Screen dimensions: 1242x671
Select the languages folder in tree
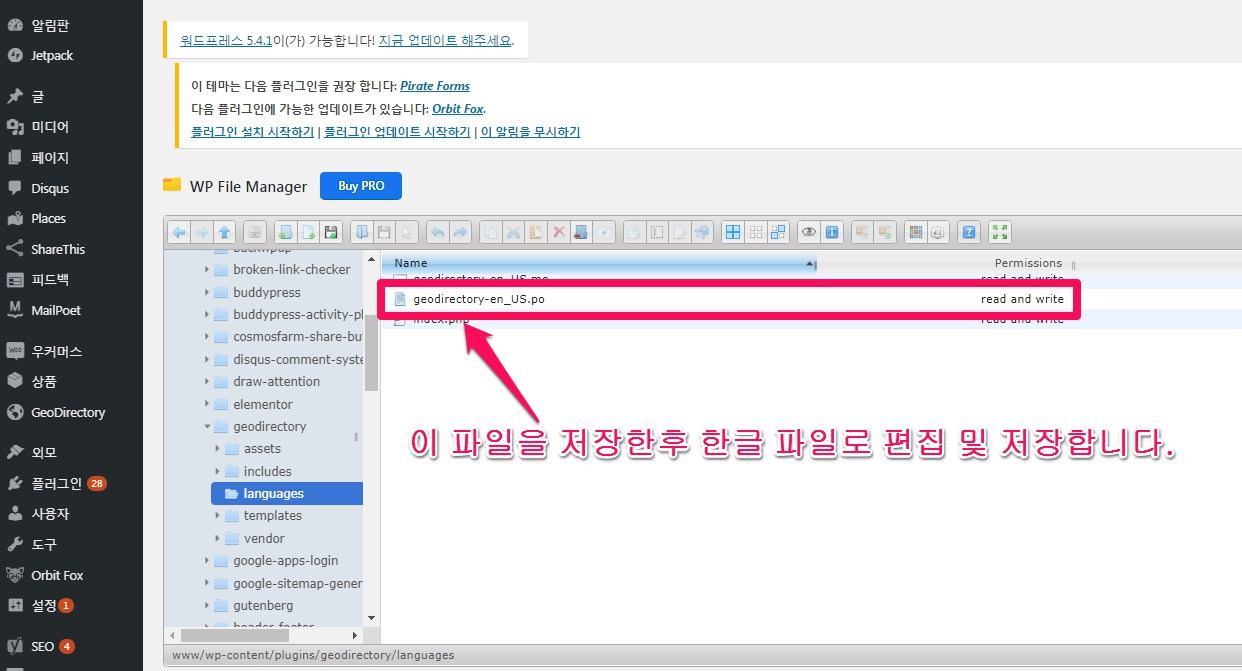[x=287, y=493]
